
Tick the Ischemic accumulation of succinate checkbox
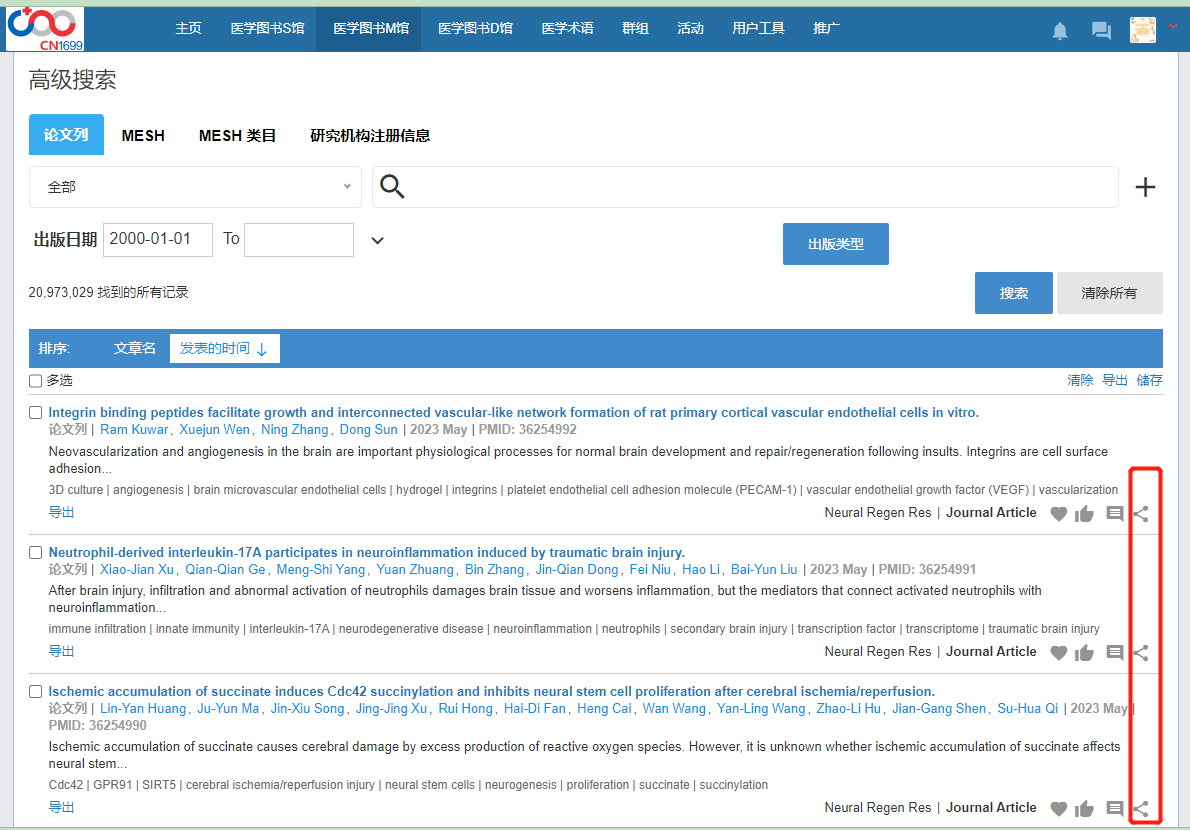[36, 692]
